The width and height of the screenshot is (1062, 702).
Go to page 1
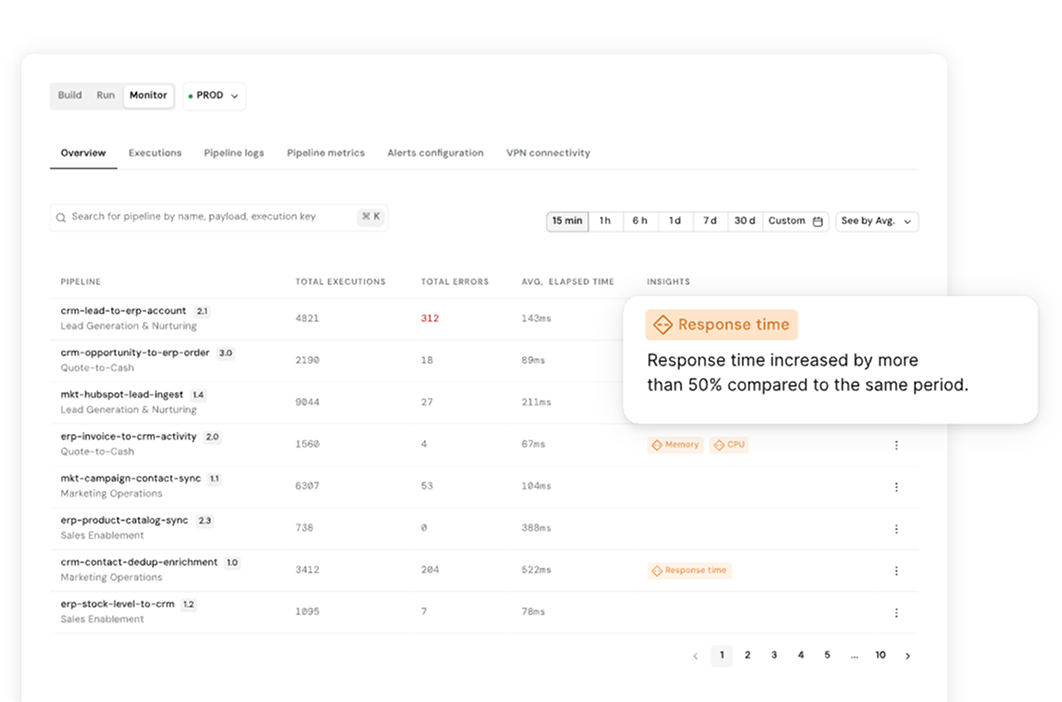(722, 655)
